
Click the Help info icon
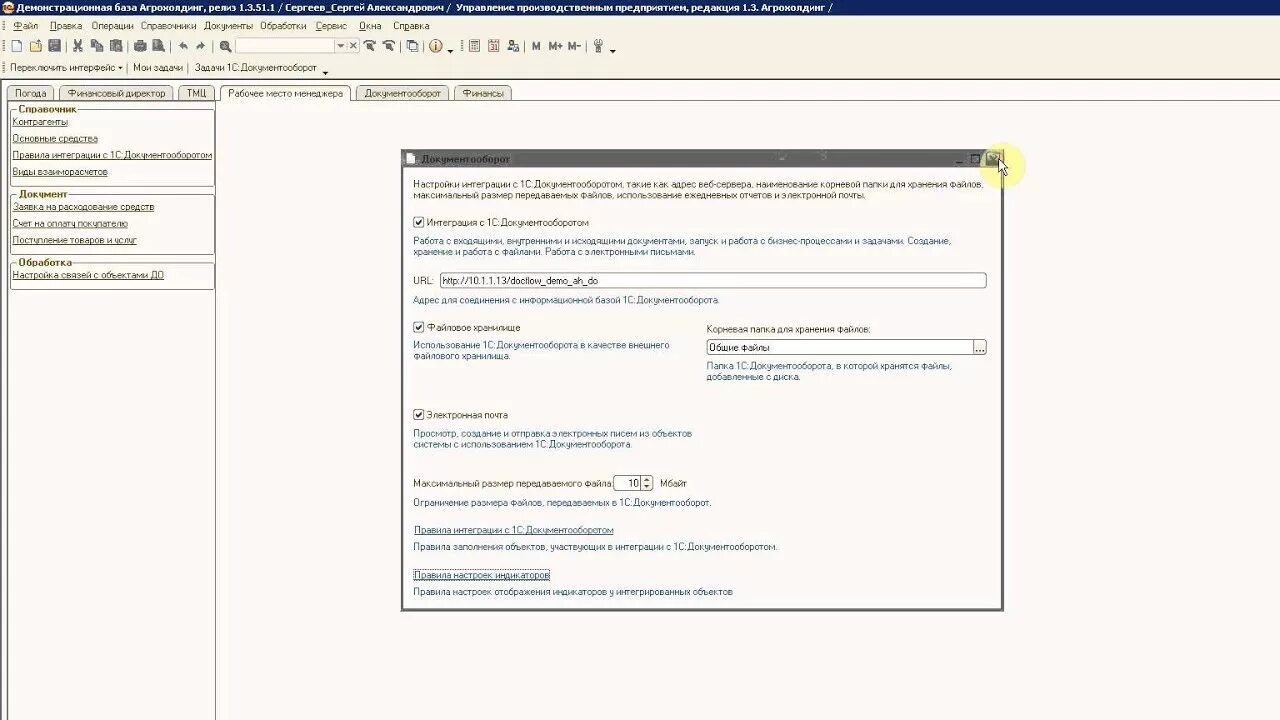tap(436, 46)
